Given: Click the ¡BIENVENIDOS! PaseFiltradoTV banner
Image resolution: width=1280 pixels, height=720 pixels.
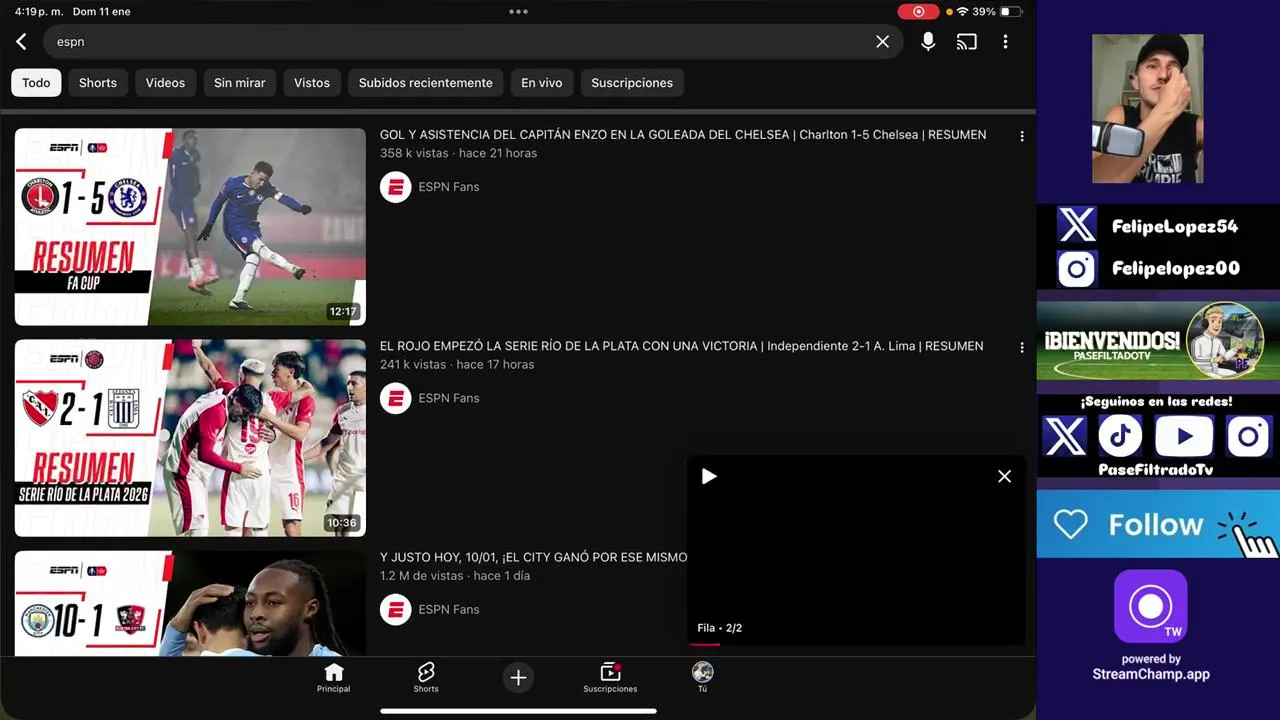Looking at the screenshot, I should pyautogui.click(x=1158, y=342).
